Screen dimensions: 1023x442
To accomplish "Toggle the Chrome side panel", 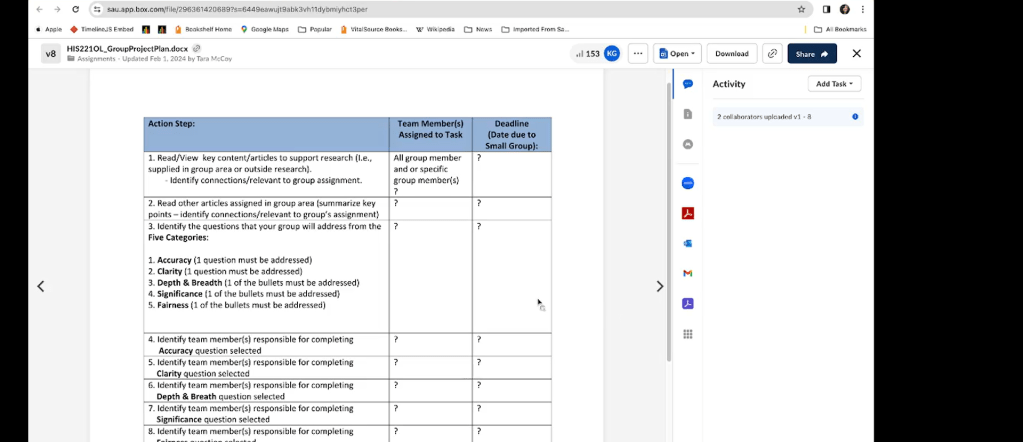I will [826, 9].
